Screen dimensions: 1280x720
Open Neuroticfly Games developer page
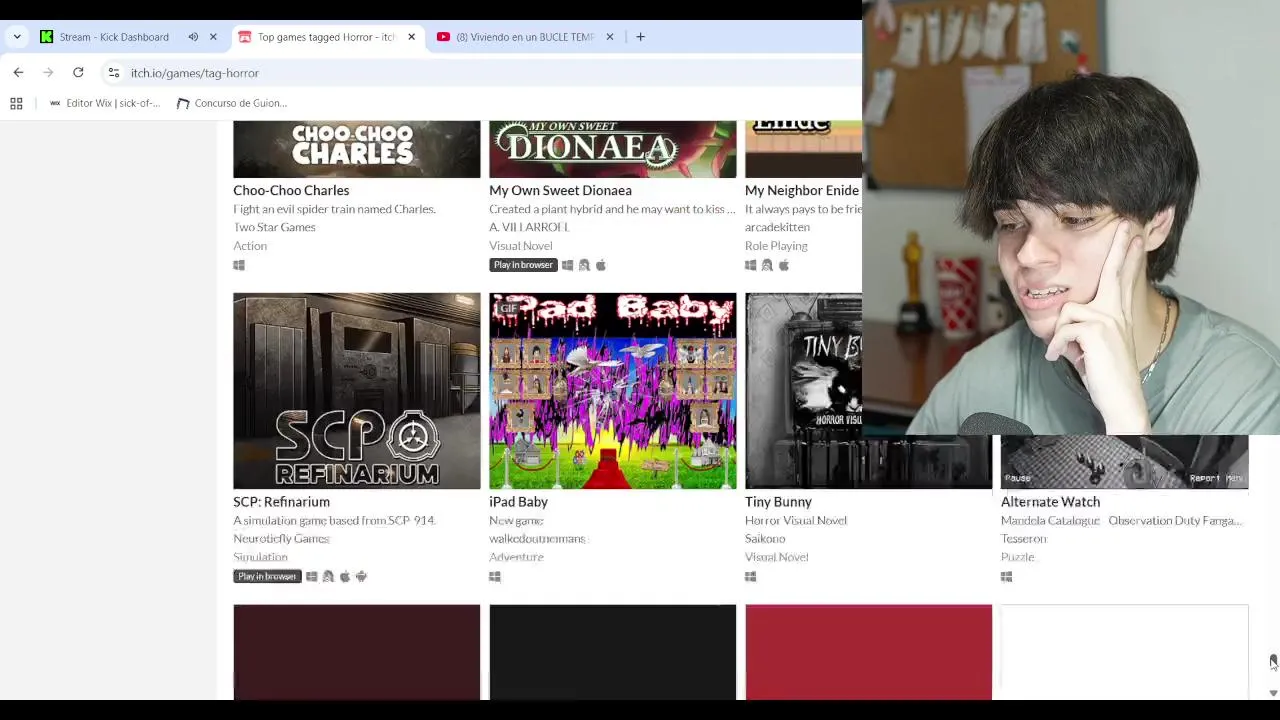(x=281, y=539)
